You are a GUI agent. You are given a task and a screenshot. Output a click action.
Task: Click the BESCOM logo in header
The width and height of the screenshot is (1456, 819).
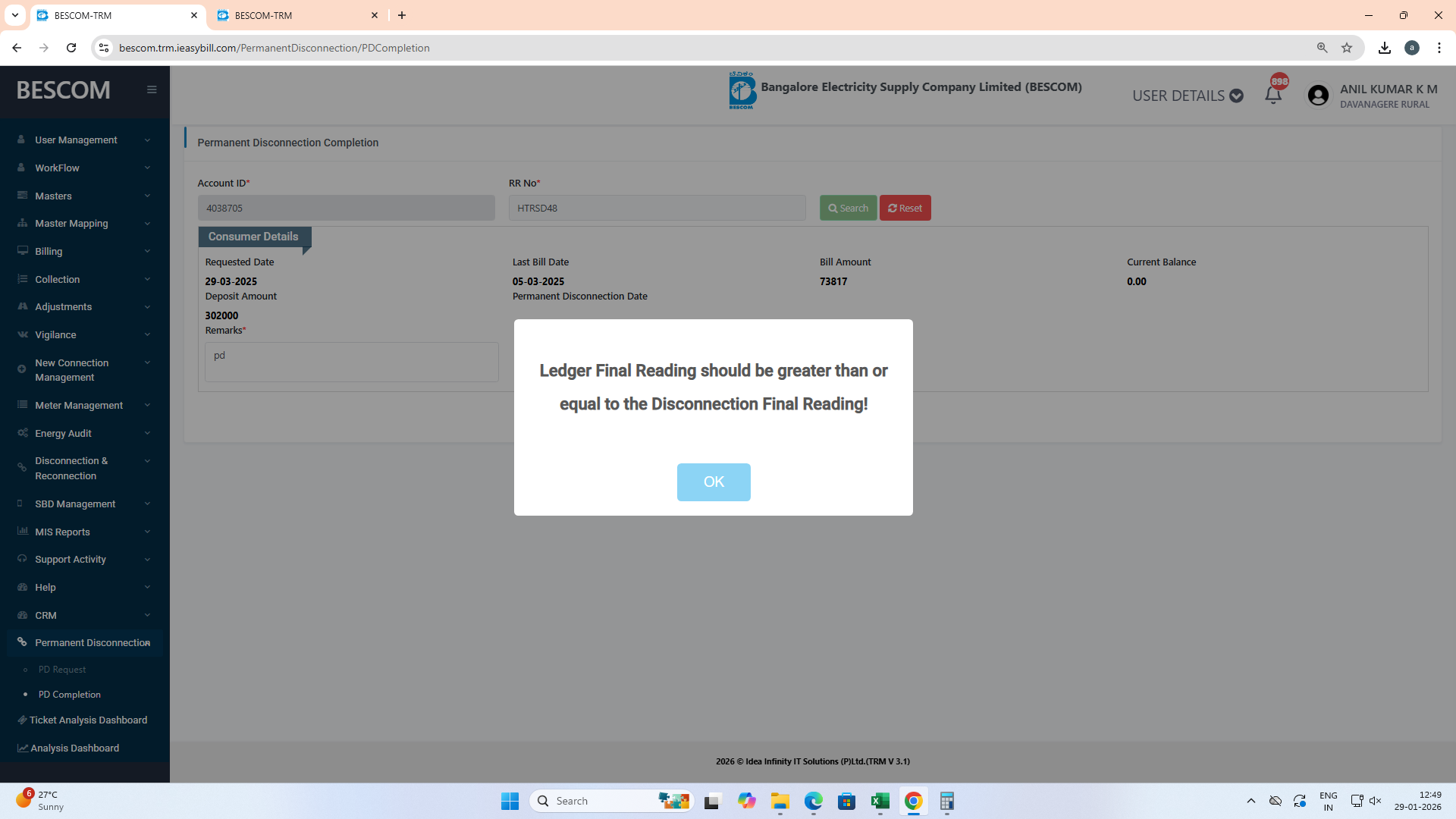pyautogui.click(x=742, y=90)
